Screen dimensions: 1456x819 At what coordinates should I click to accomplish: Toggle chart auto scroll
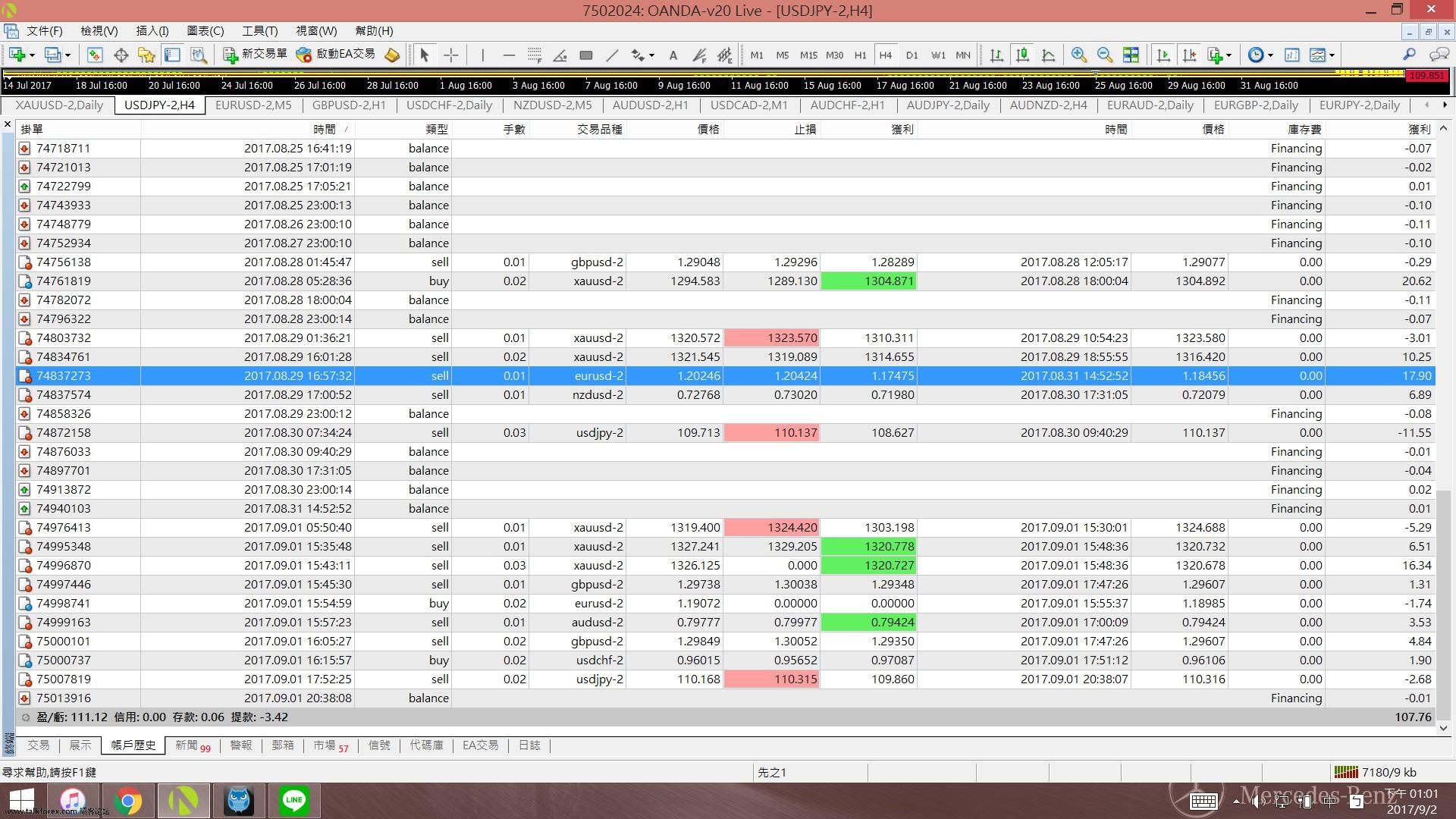pos(1163,55)
